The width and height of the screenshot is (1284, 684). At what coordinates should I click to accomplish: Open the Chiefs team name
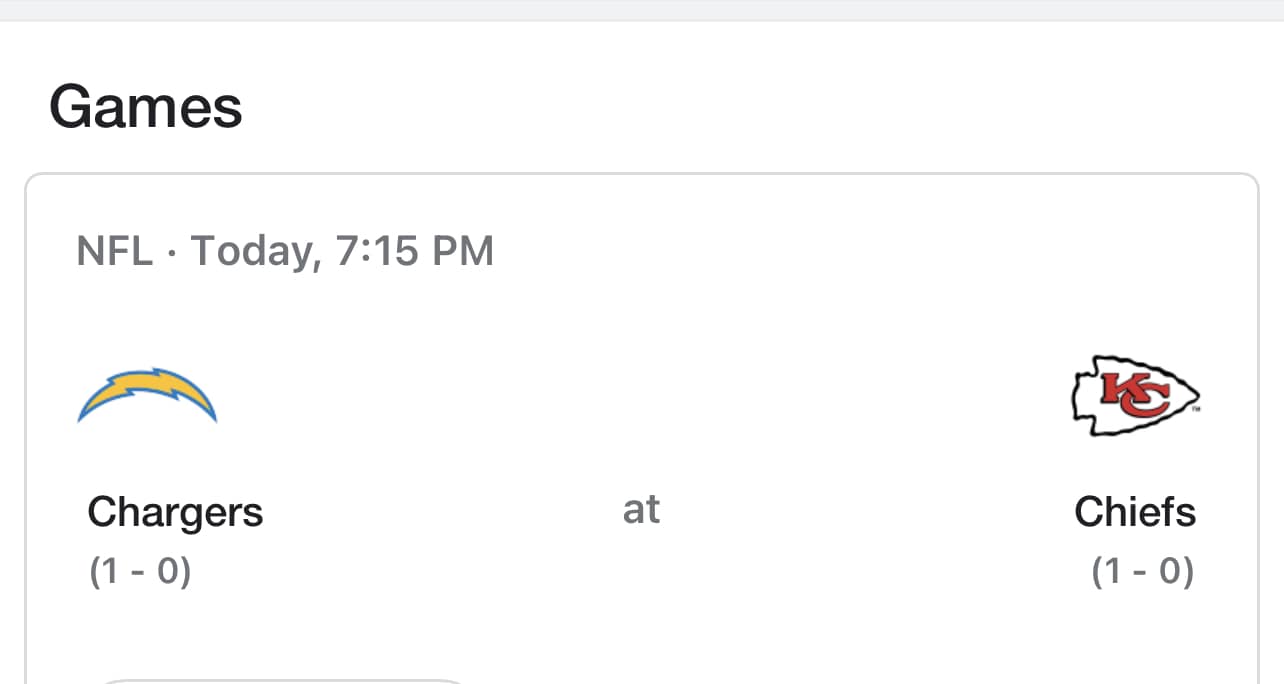(x=1135, y=512)
